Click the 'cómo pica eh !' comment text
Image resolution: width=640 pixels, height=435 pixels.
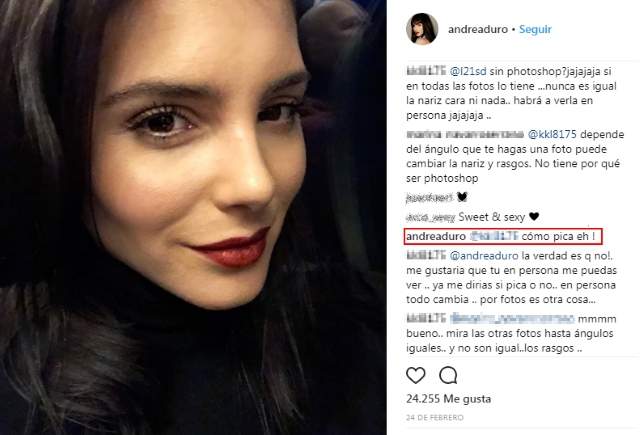[558, 236]
